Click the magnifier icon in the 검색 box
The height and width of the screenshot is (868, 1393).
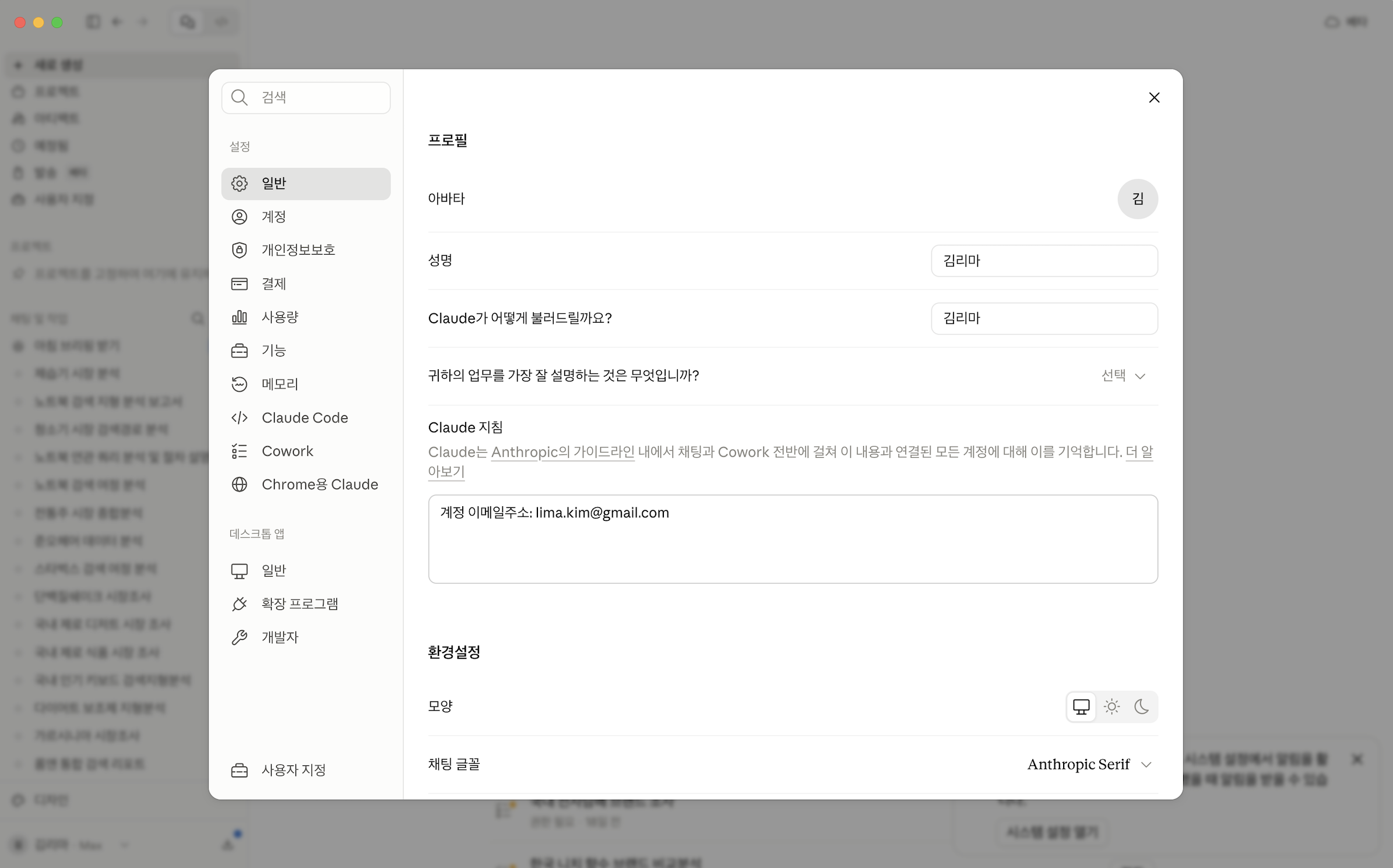click(240, 97)
